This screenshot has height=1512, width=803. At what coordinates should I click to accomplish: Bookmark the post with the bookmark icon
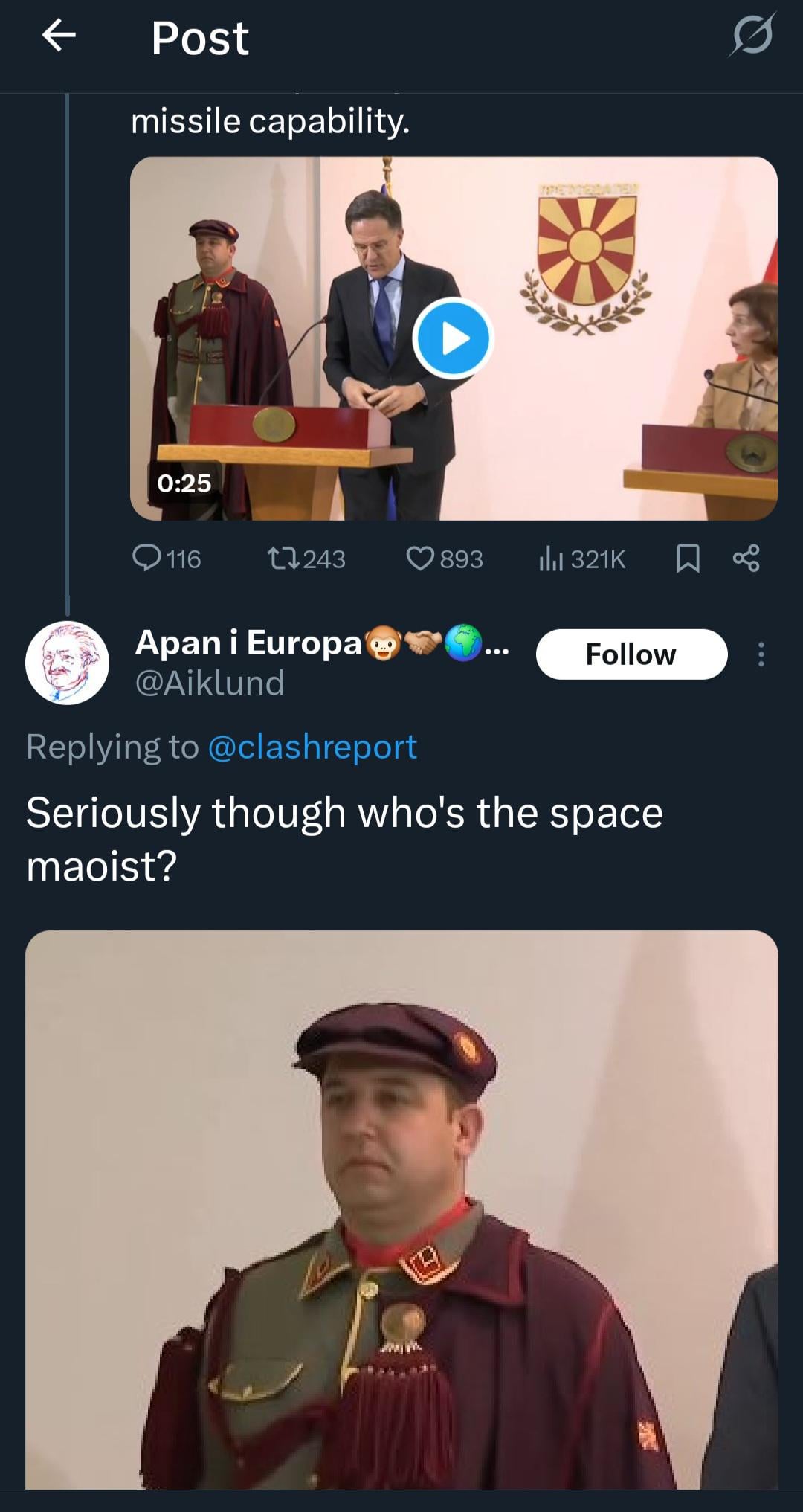point(688,559)
